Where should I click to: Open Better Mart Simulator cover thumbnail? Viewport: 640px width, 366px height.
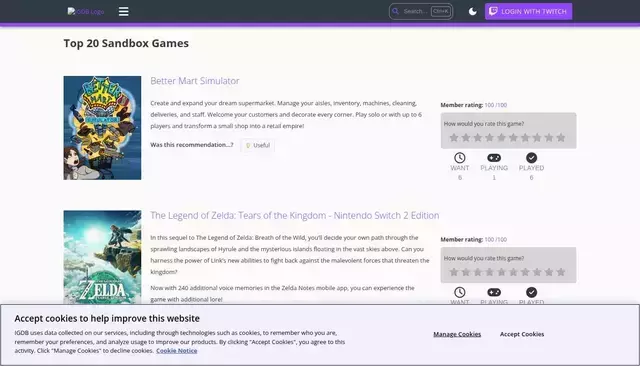(x=102, y=128)
